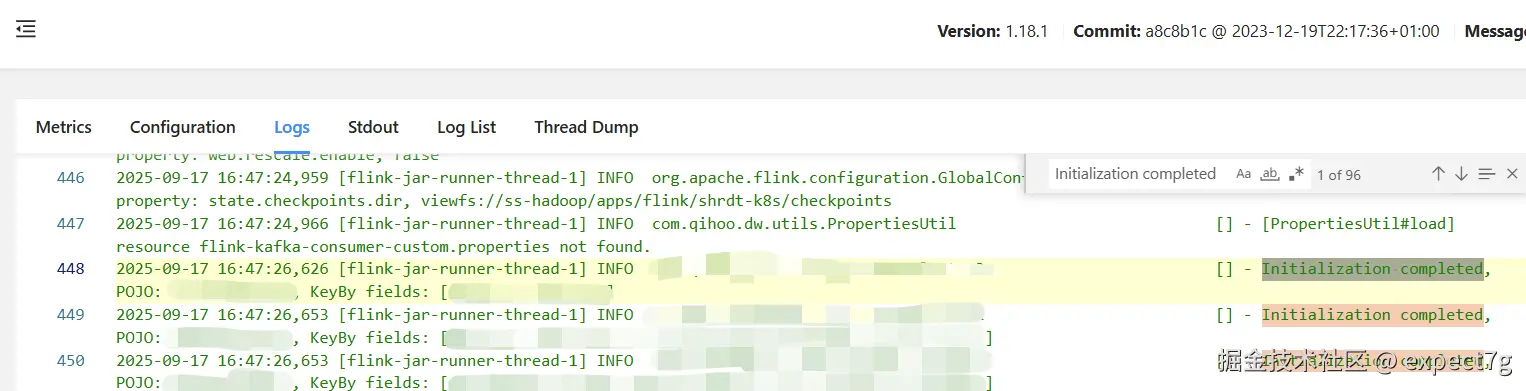This screenshot has height=391, width=1526.
Task: Select the Logs tab
Action: pyautogui.click(x=292, y=127)
